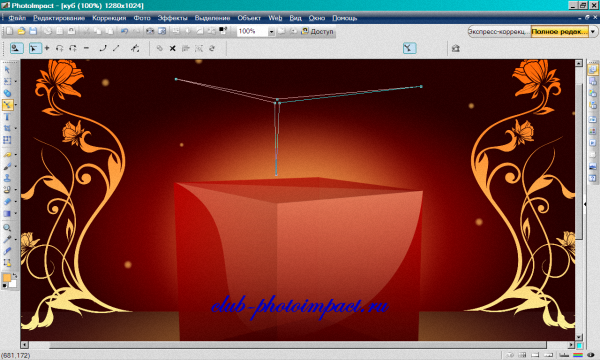Screen dimensions: 600x360
Task: Toggle the highlighted button in attribute bar center
Action: pyautogui.click(x=409, y=48)
